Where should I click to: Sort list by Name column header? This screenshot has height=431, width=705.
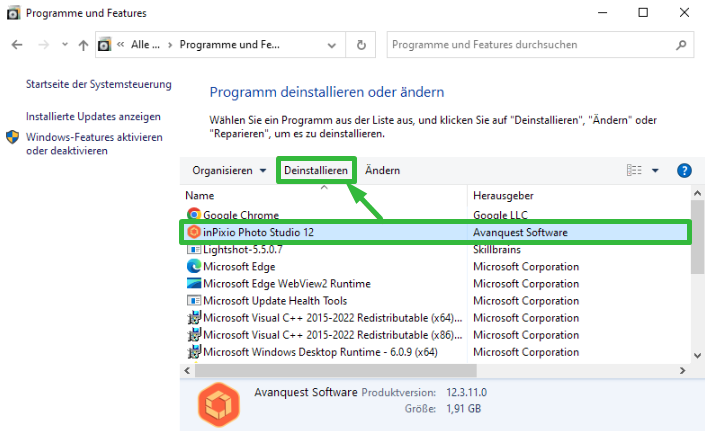point(200,196)
